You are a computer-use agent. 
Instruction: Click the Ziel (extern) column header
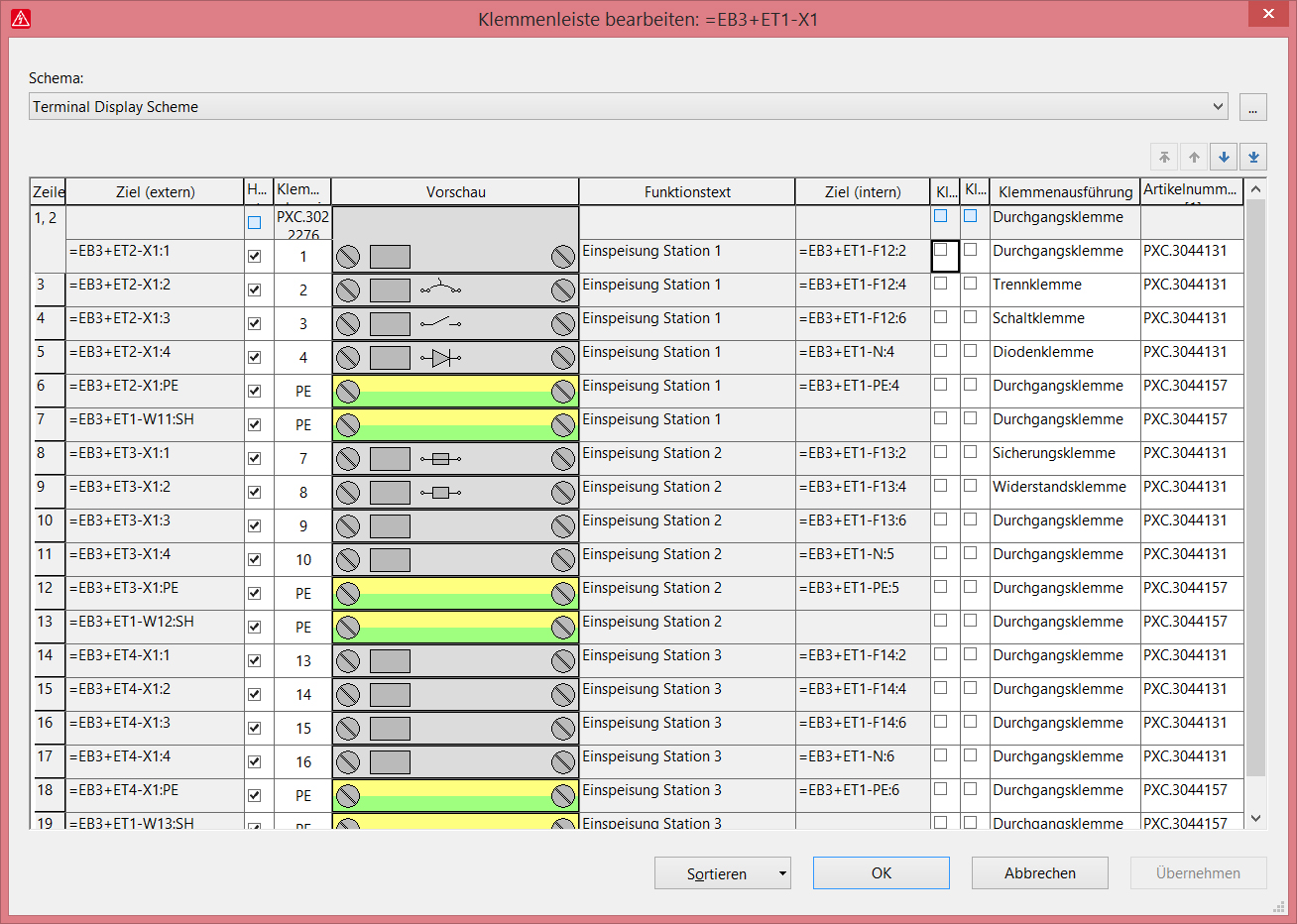click(x=155, y=192)
